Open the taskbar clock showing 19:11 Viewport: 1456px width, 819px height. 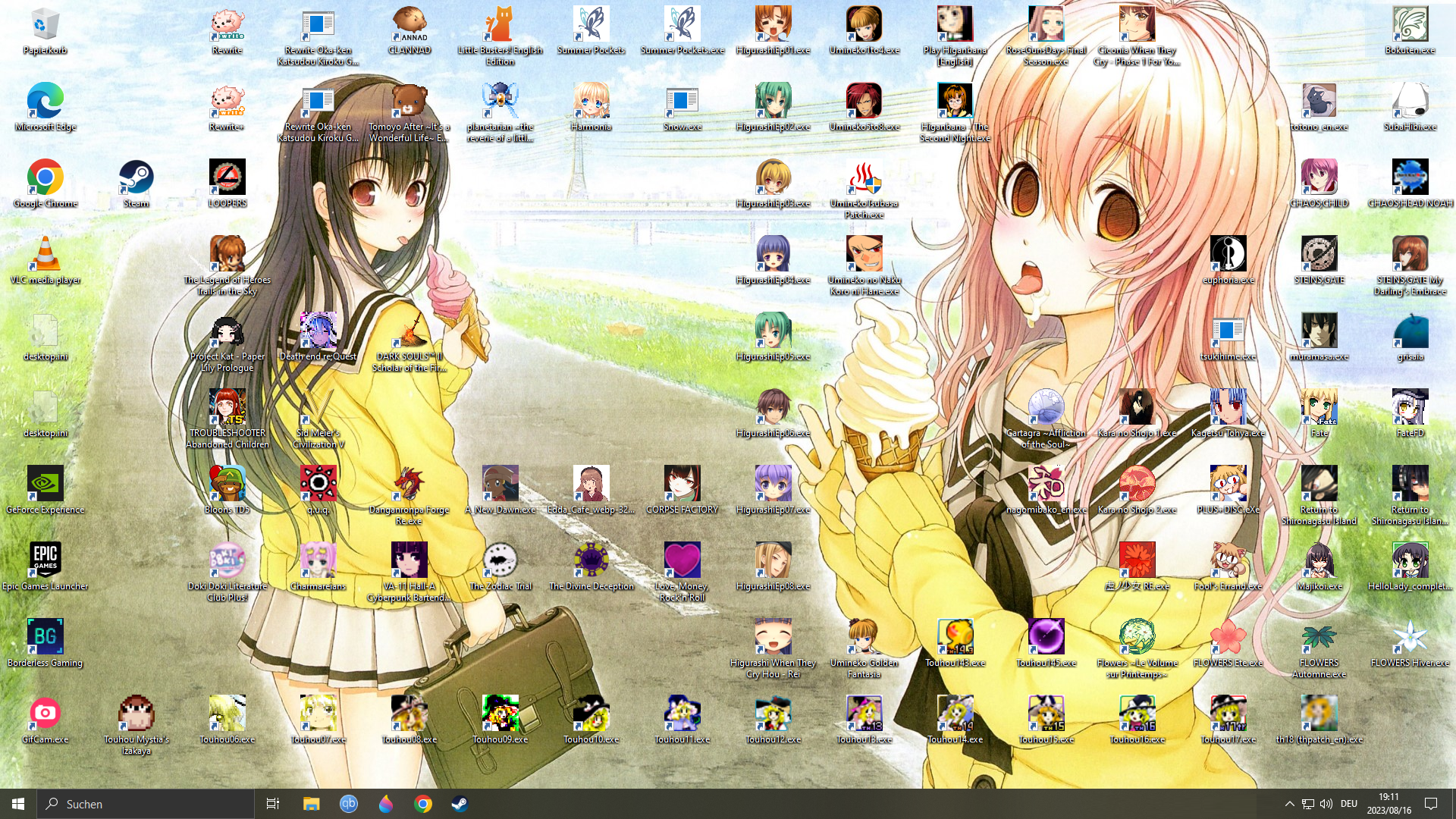(x=1389, y=804)
